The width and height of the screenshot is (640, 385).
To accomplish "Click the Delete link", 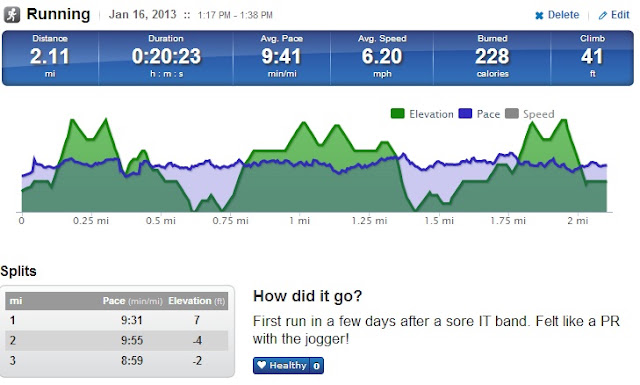I will point(557,15).
